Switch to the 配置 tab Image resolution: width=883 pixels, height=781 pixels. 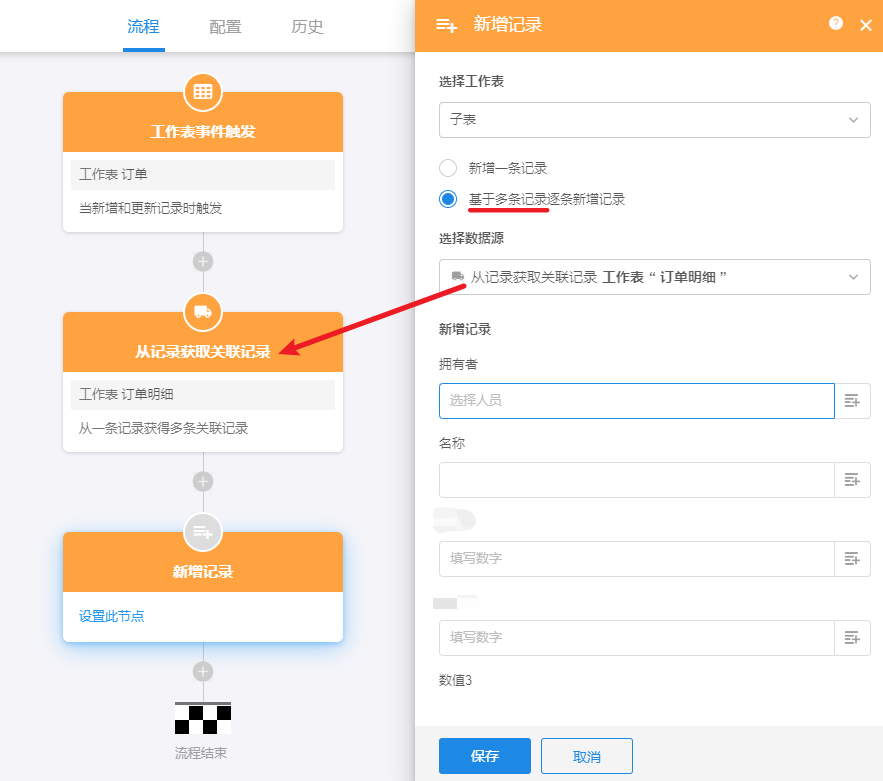tap(225, 27)
